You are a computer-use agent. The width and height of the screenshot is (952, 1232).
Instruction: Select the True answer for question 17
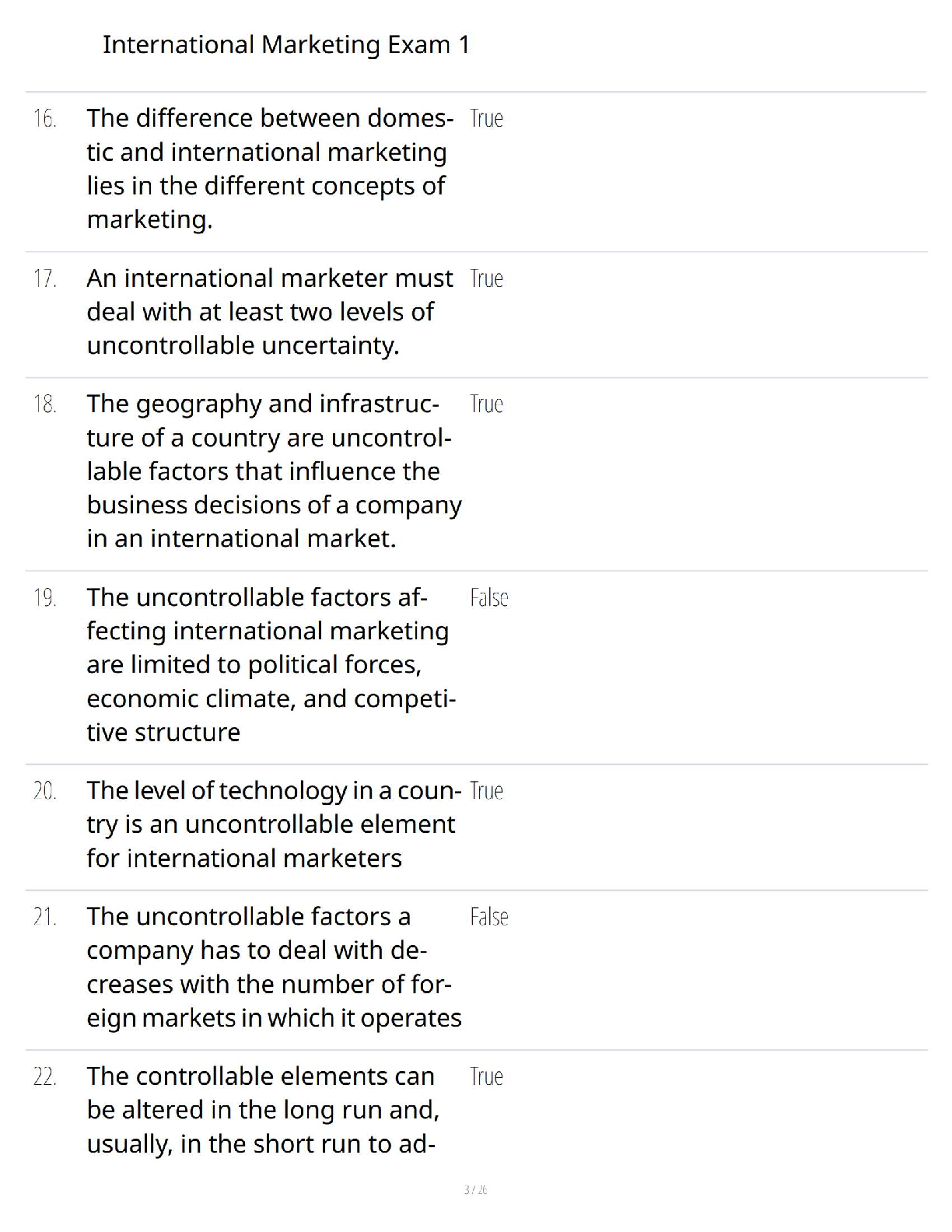[487, 279]
